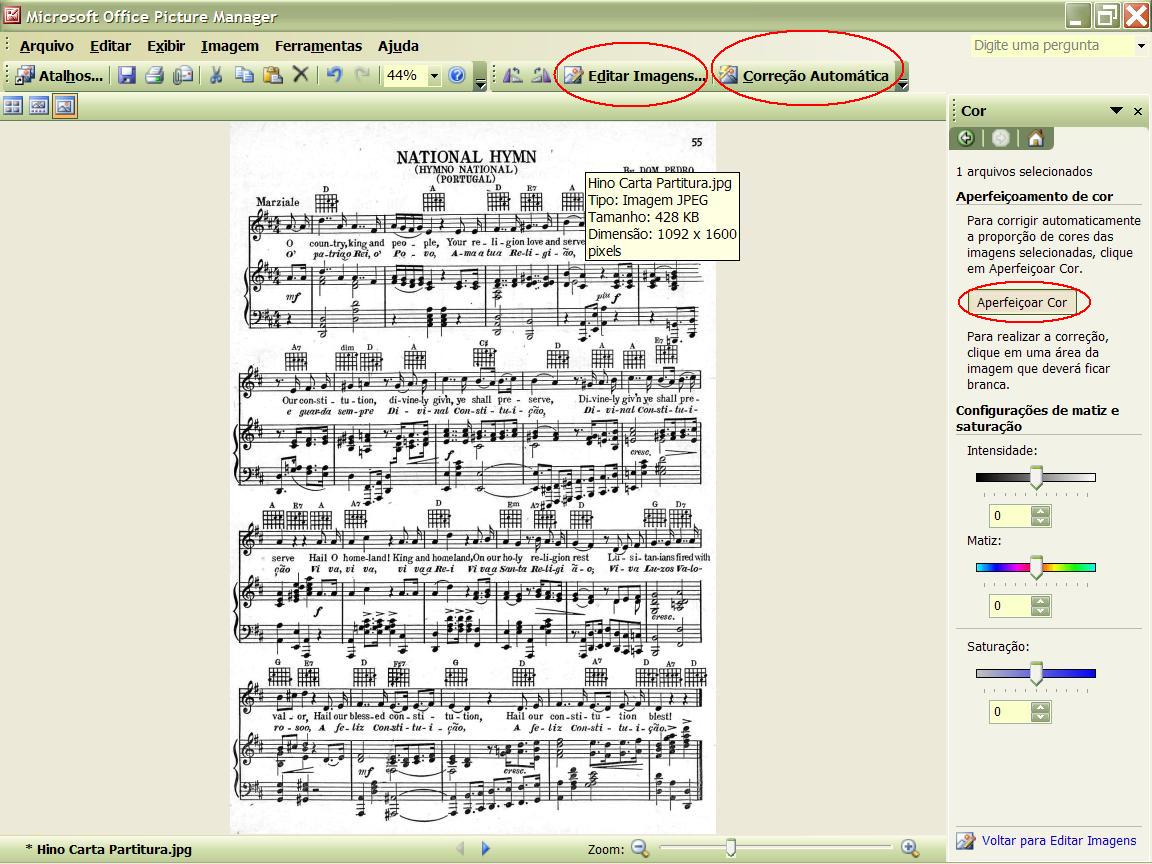
Task: Expand standard toolbar options arrow
Action: pos(480,76)
